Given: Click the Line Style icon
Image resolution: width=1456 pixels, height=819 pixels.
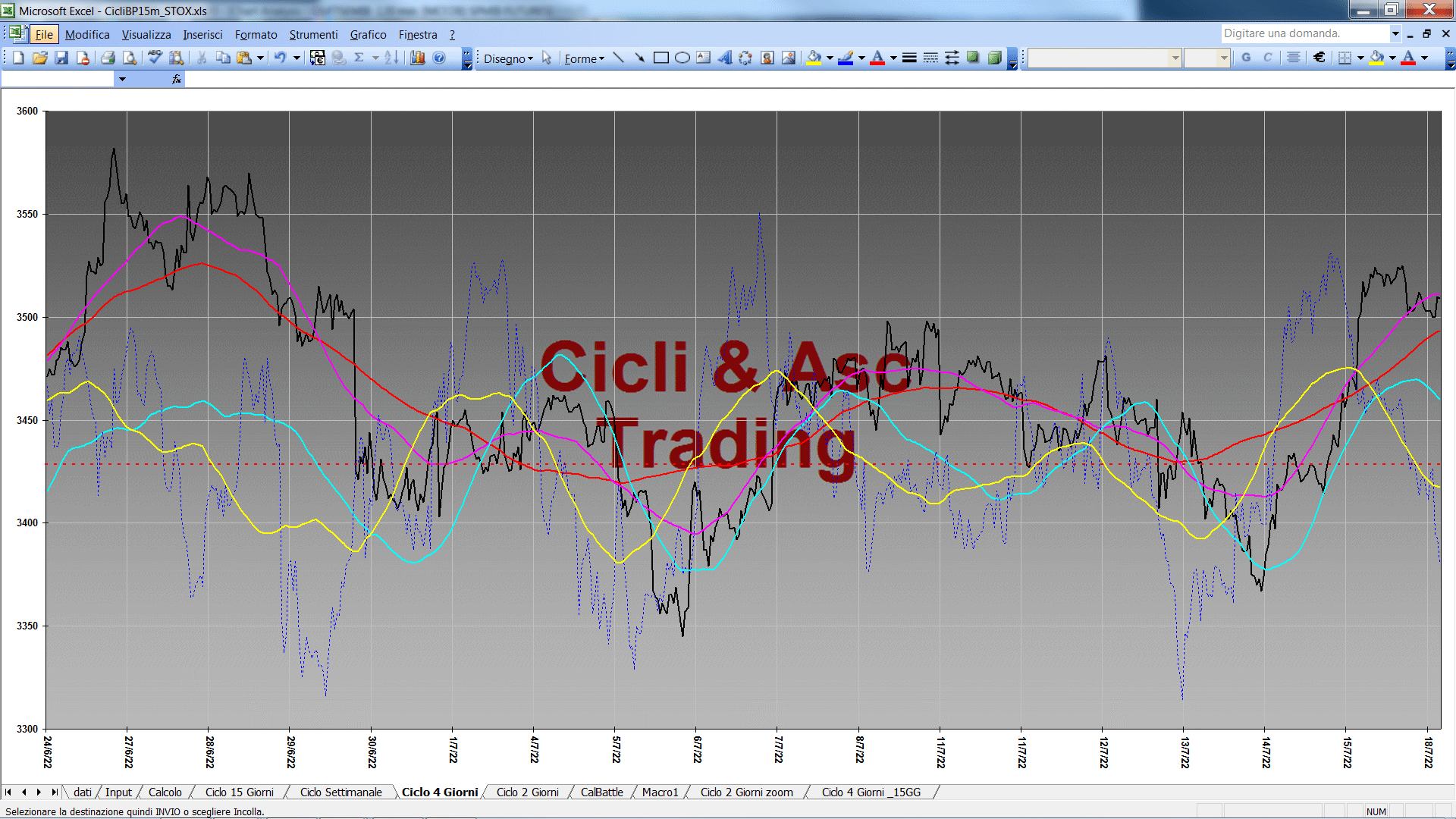Looking at the screenshot, I should tap(909, 58).
